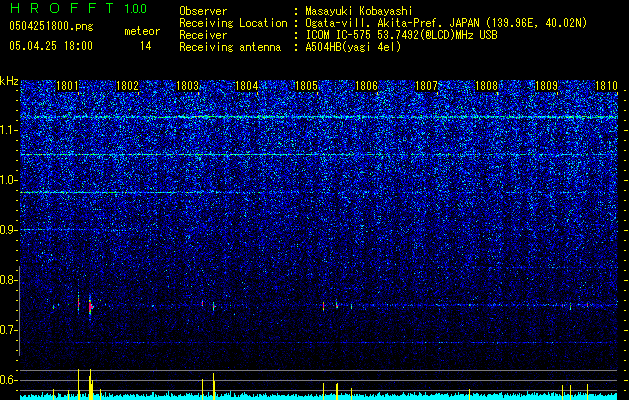Click the 1804 time marker
This screenshot has width=629, height=400.
(x=246, y=86)
